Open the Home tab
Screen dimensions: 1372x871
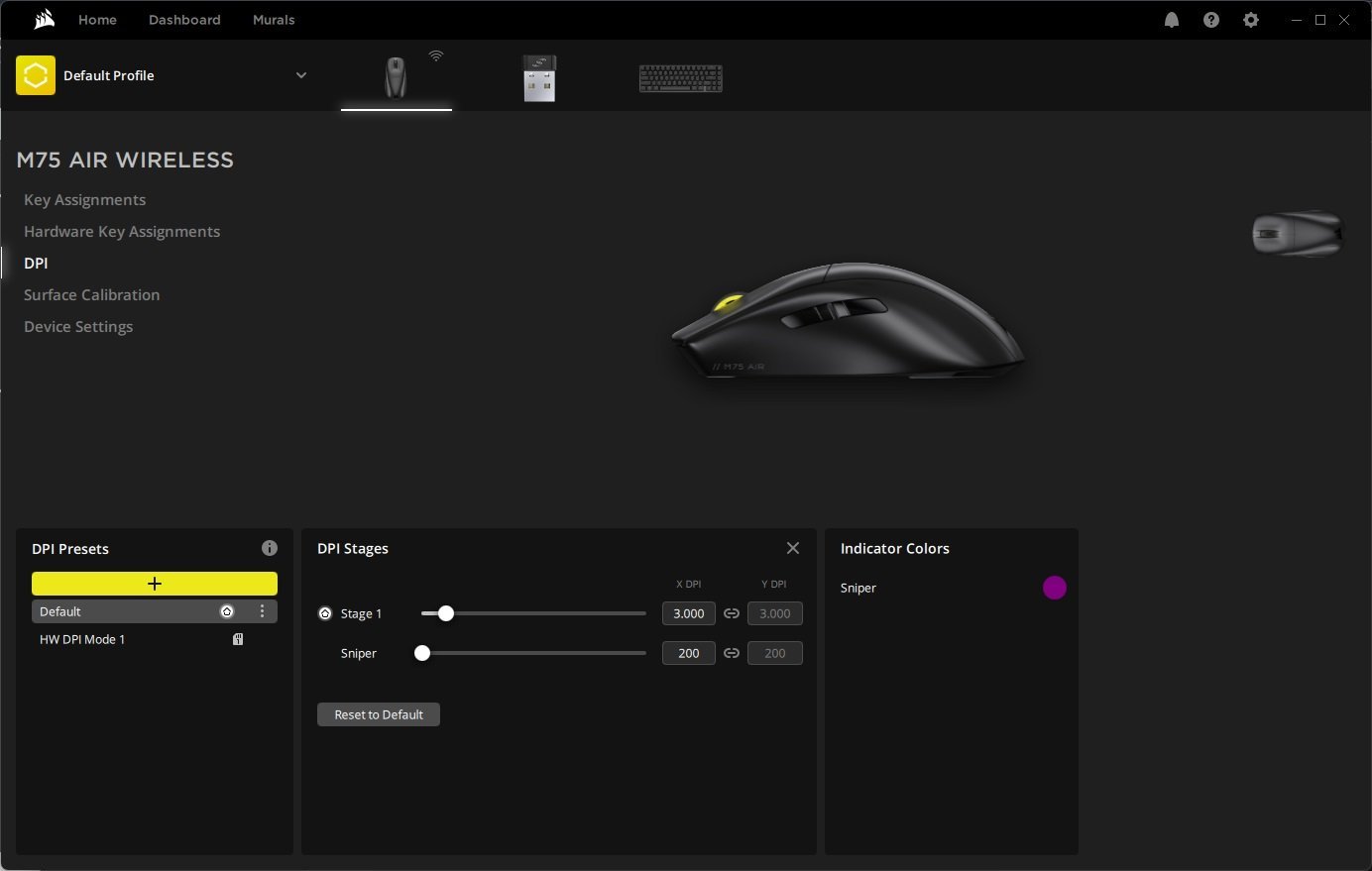click(x=97, y=20)
